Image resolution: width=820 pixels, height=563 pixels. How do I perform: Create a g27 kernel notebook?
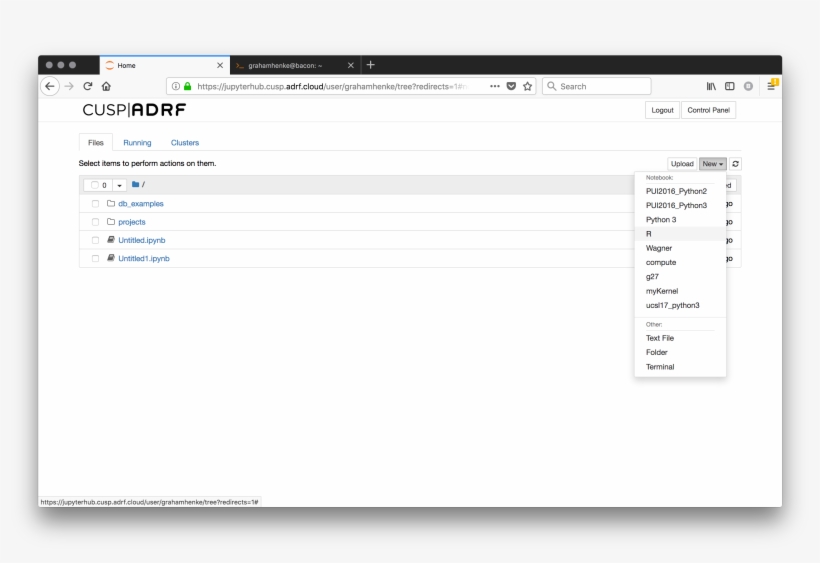680,277
